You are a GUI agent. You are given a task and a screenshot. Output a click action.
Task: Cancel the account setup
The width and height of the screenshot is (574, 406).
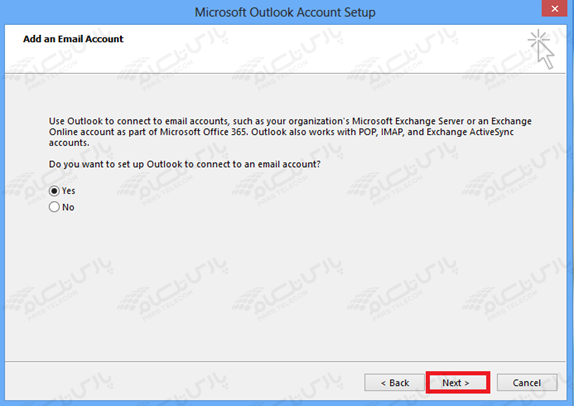coord(527,383)
